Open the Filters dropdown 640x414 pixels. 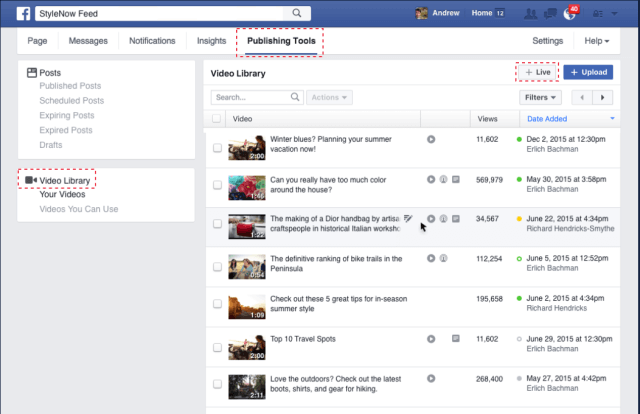[540, 97]
